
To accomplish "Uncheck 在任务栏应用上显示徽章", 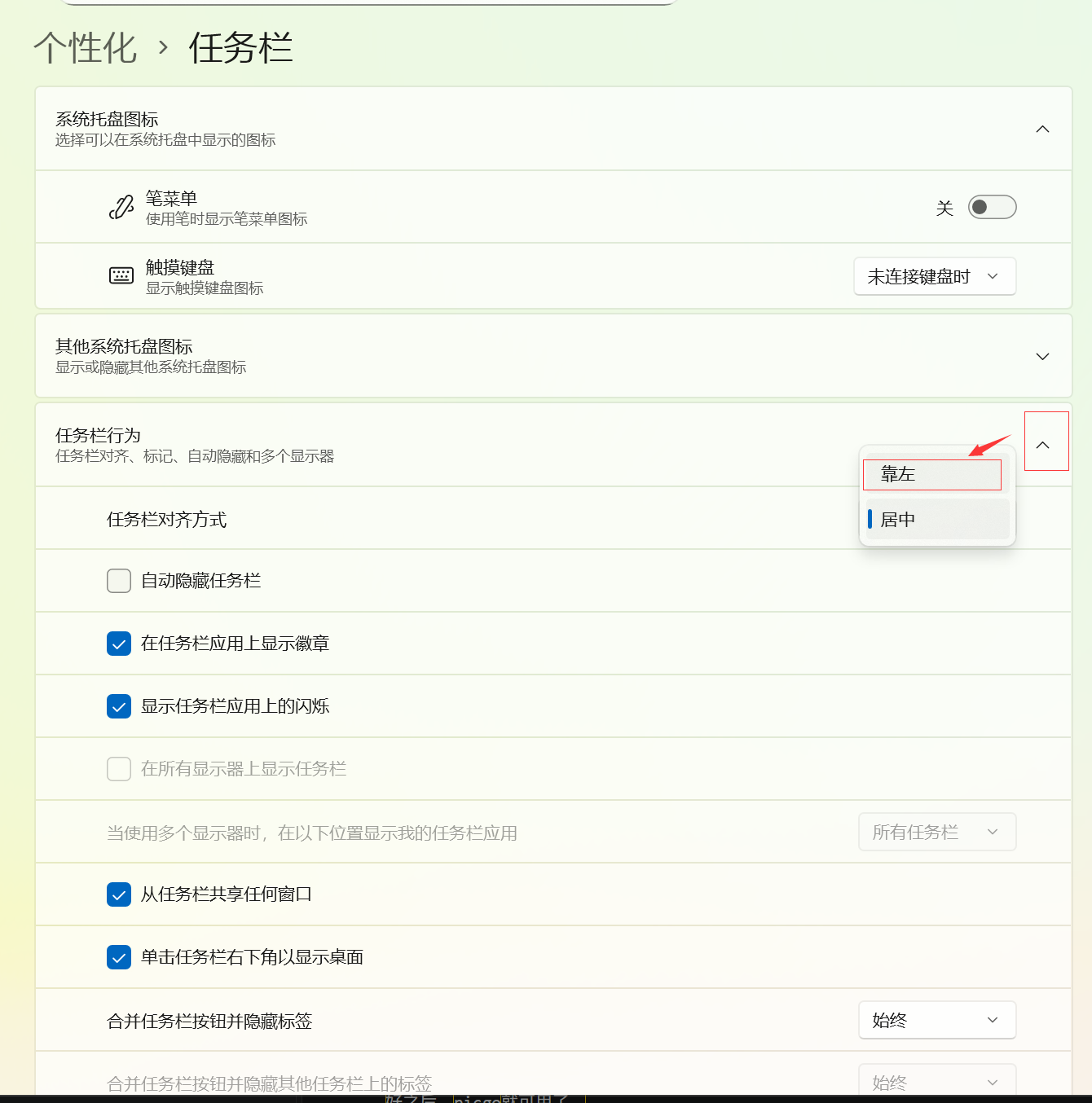I will click(x=119, y=644).
